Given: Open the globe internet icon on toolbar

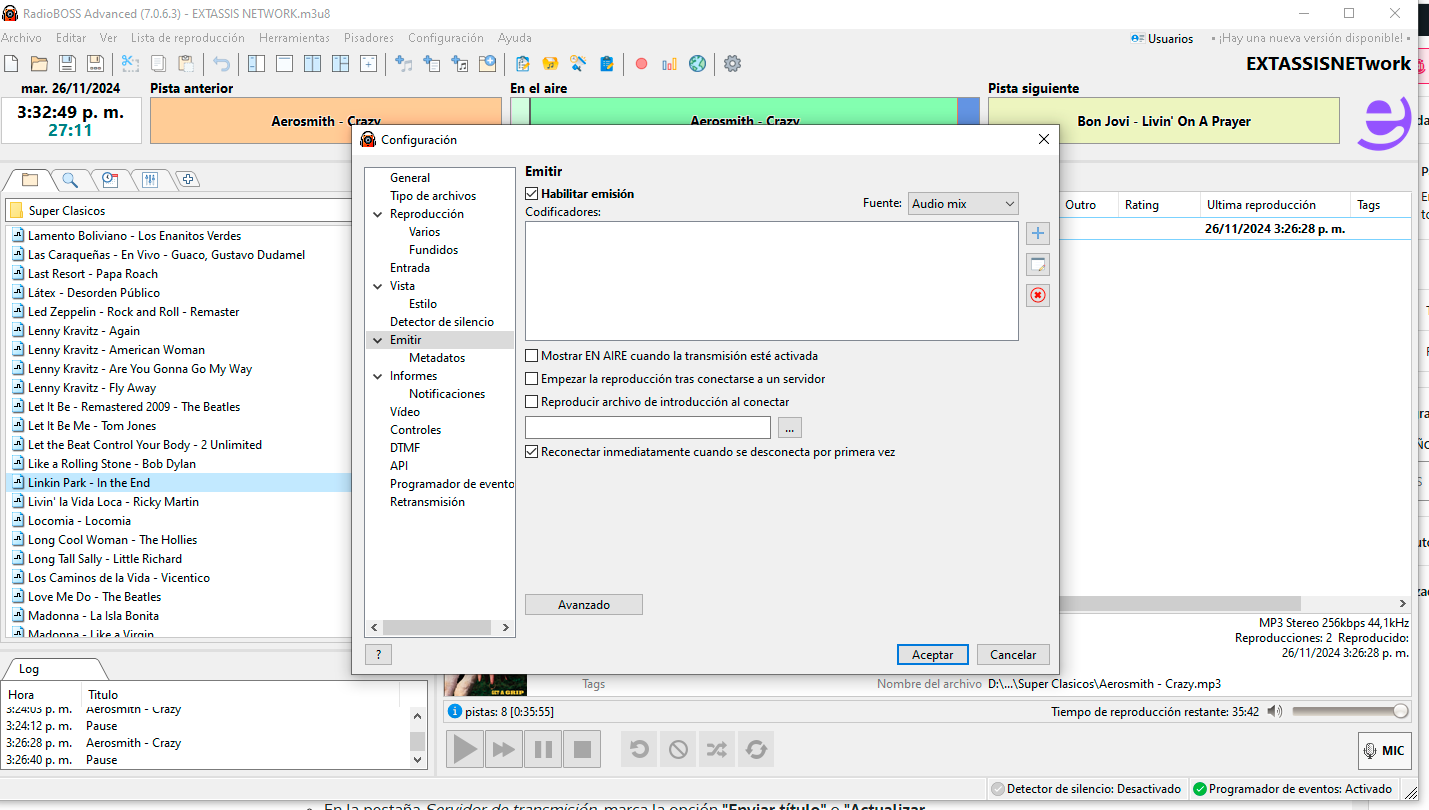Looking at the screenshot, I should [697, 63].
